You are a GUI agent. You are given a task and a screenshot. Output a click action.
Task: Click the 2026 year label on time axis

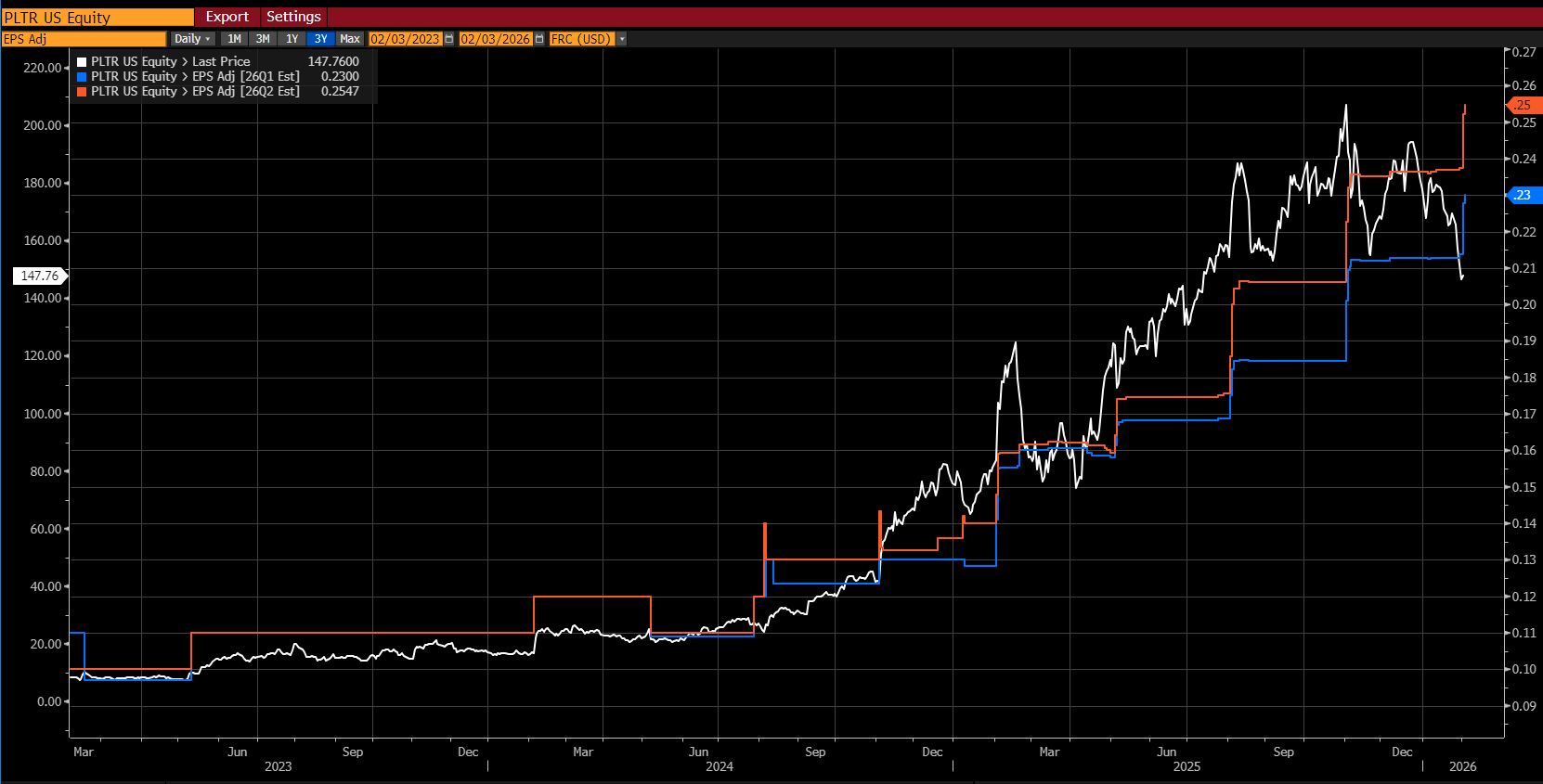[x=1462, y=766]
